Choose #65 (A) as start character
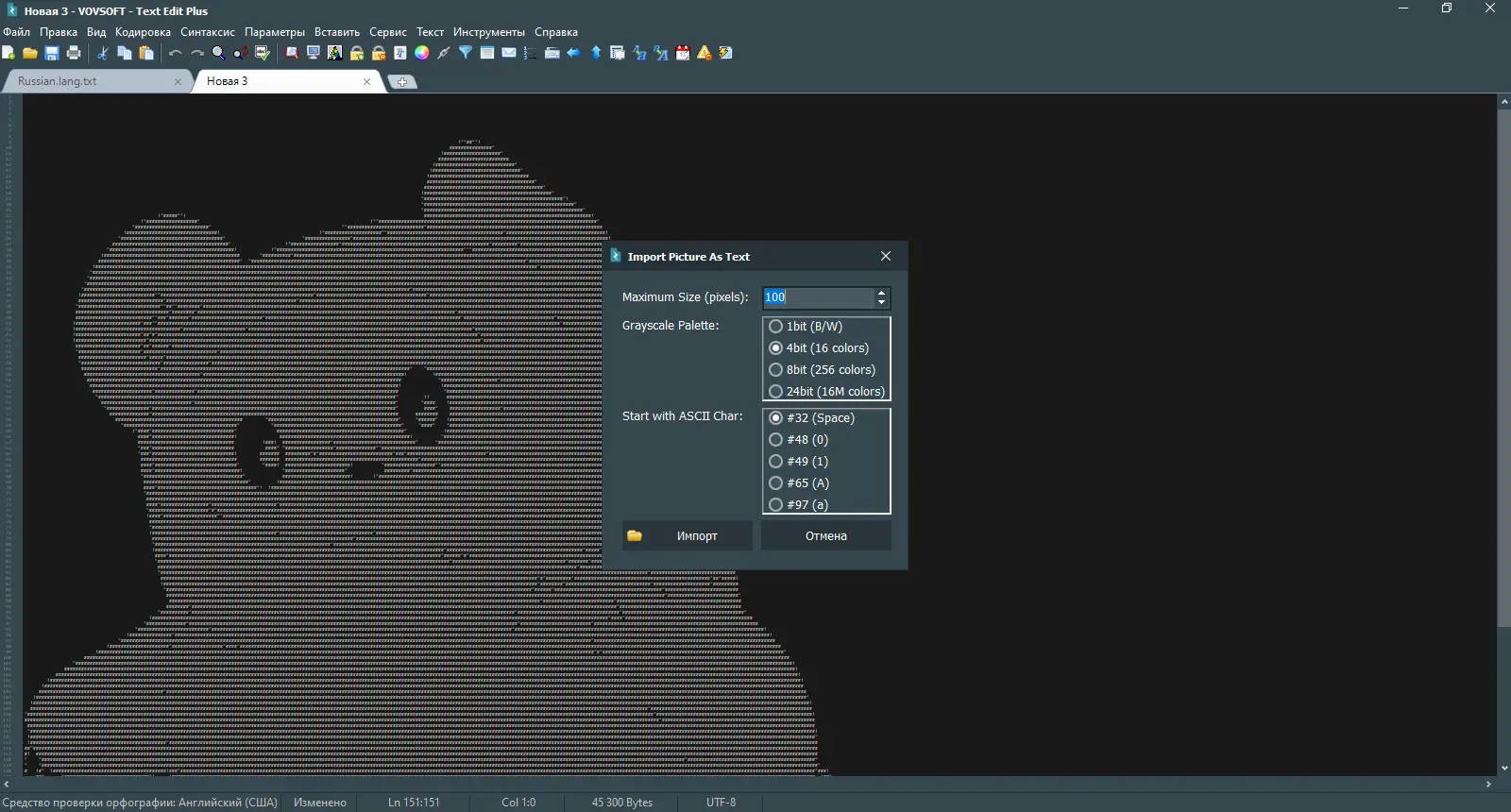 pyautogui.click(x=799, y=483)
